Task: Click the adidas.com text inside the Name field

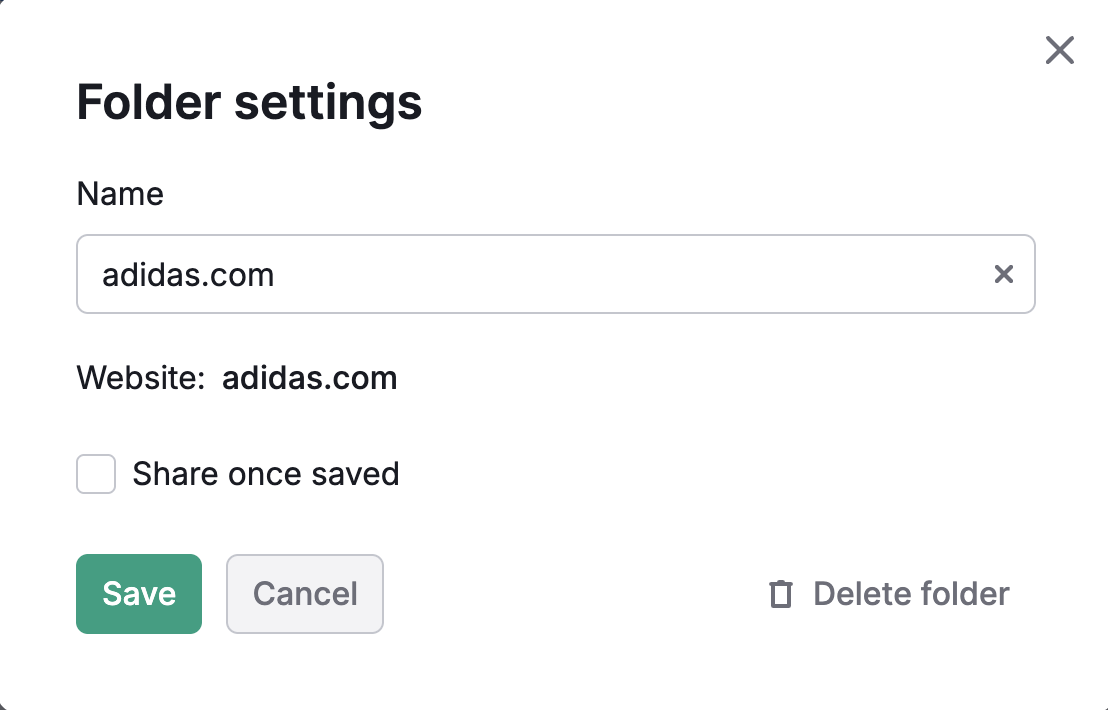Action: pos(188,274)
